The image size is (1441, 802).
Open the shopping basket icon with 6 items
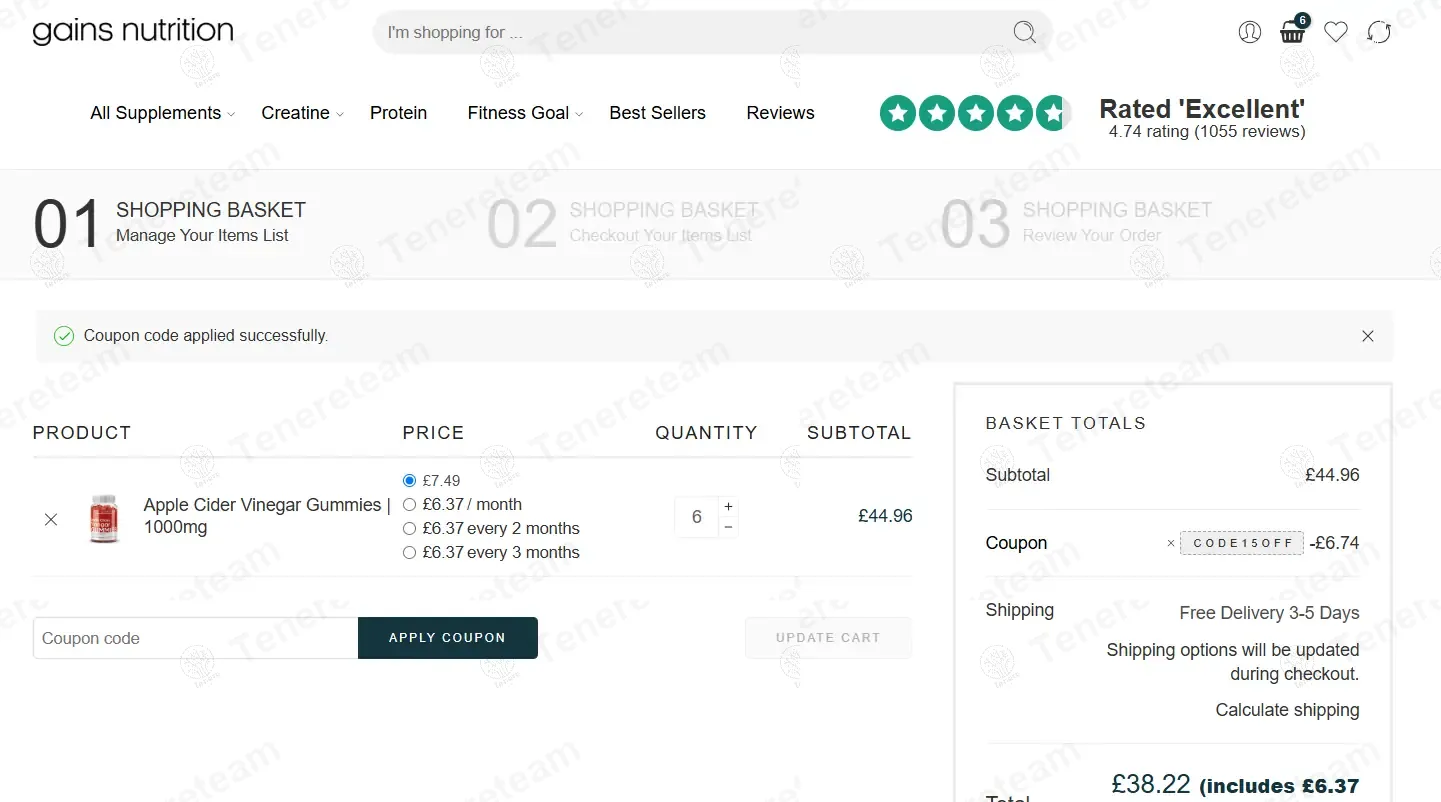1293,30
